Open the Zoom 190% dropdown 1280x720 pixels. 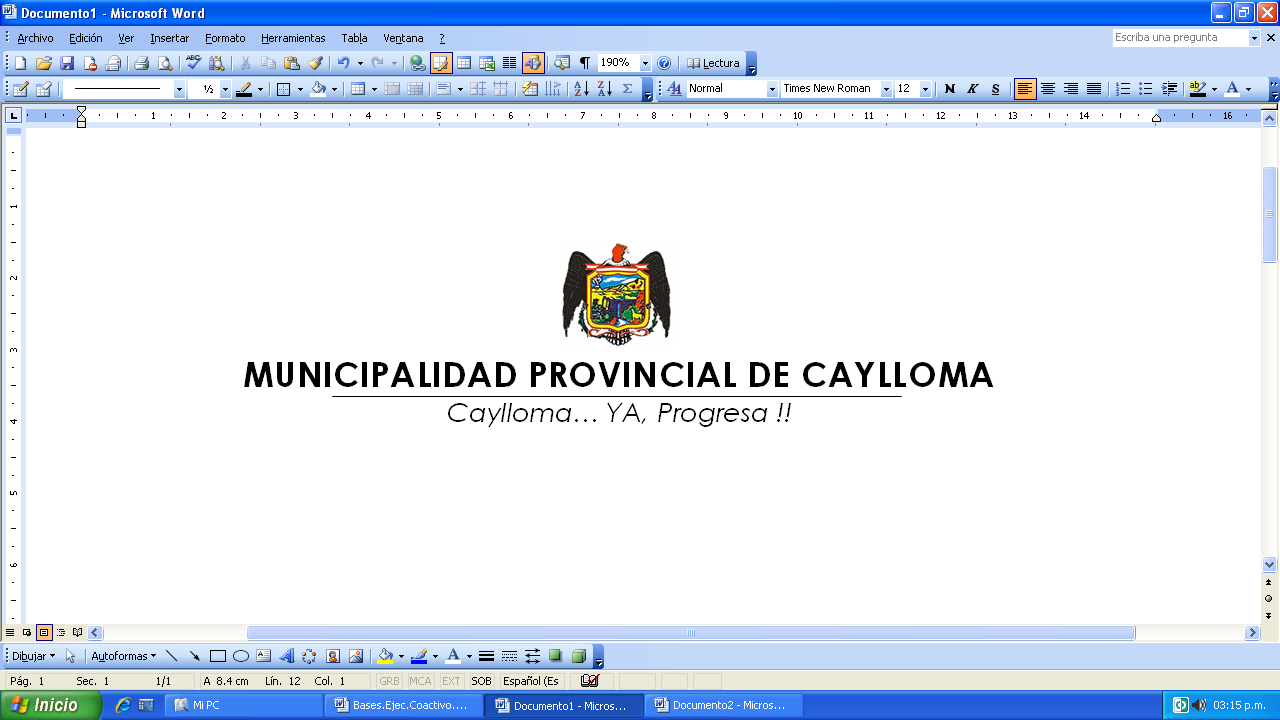click(645, 63)
